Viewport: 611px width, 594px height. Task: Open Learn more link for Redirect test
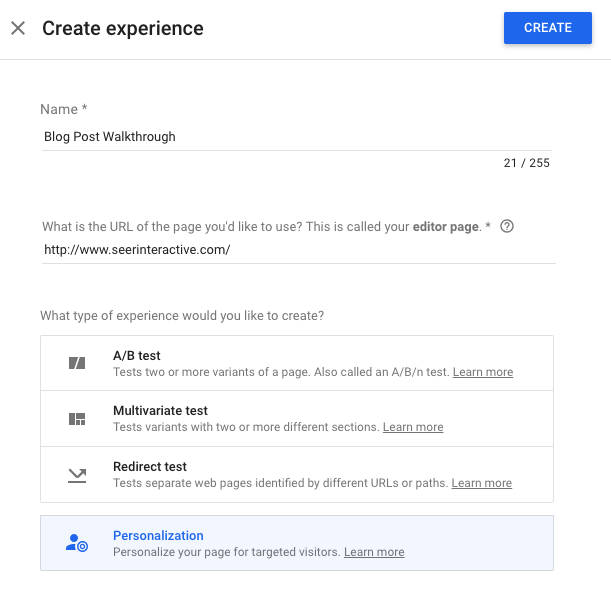click(x=481, y=483)
